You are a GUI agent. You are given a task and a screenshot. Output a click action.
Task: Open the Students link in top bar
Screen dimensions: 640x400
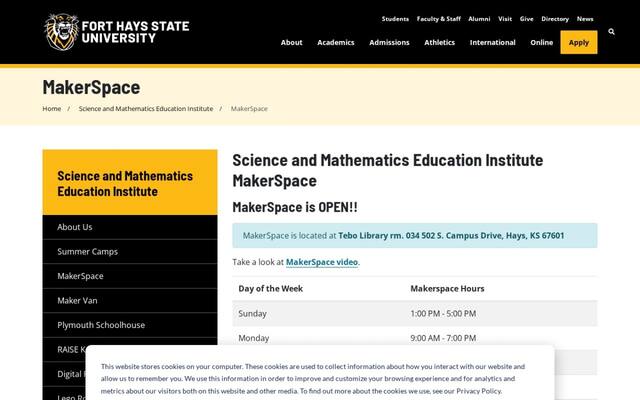pyautogui.click(x=395, y=19)
